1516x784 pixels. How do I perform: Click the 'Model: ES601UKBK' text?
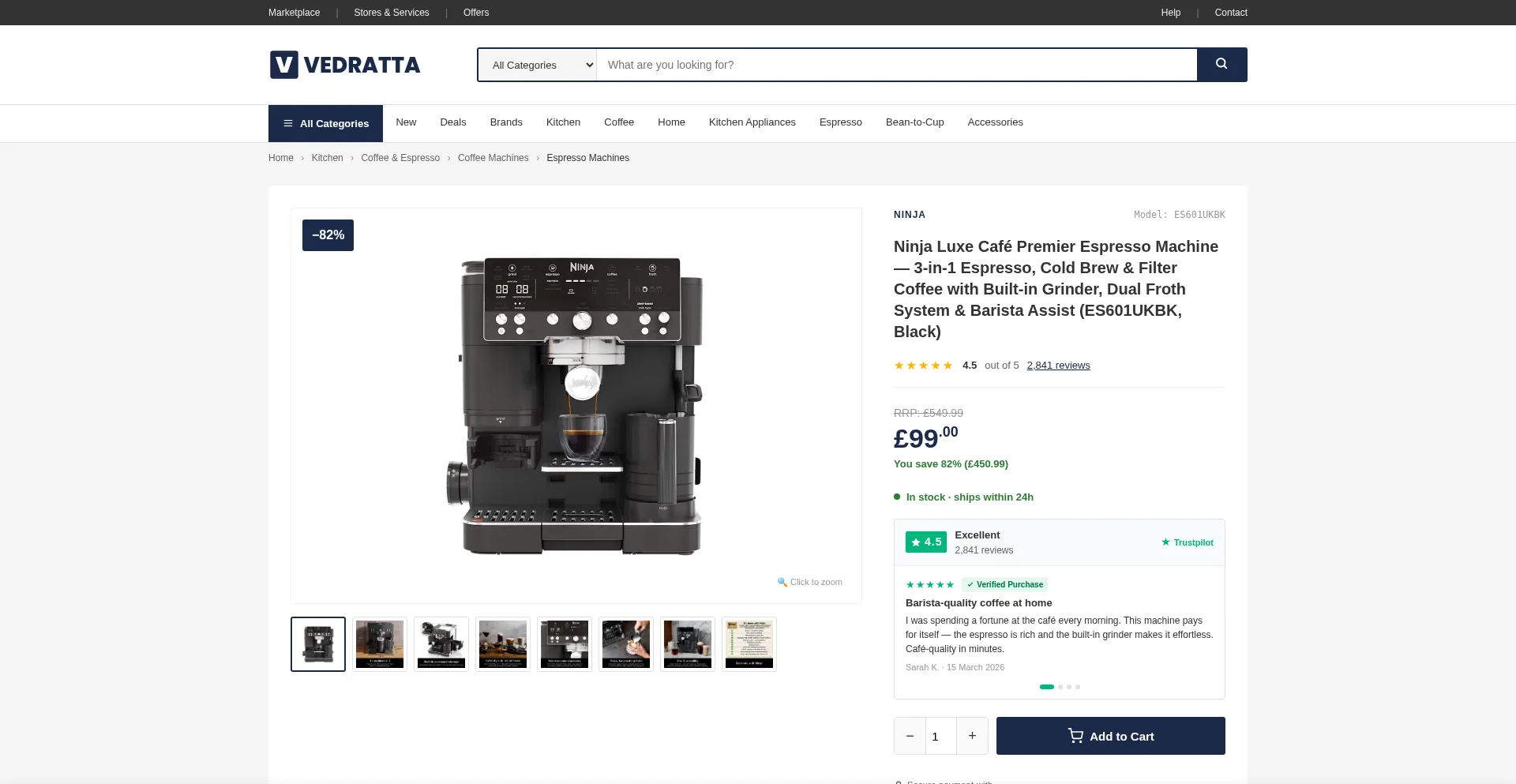(x=1180, y=215)
